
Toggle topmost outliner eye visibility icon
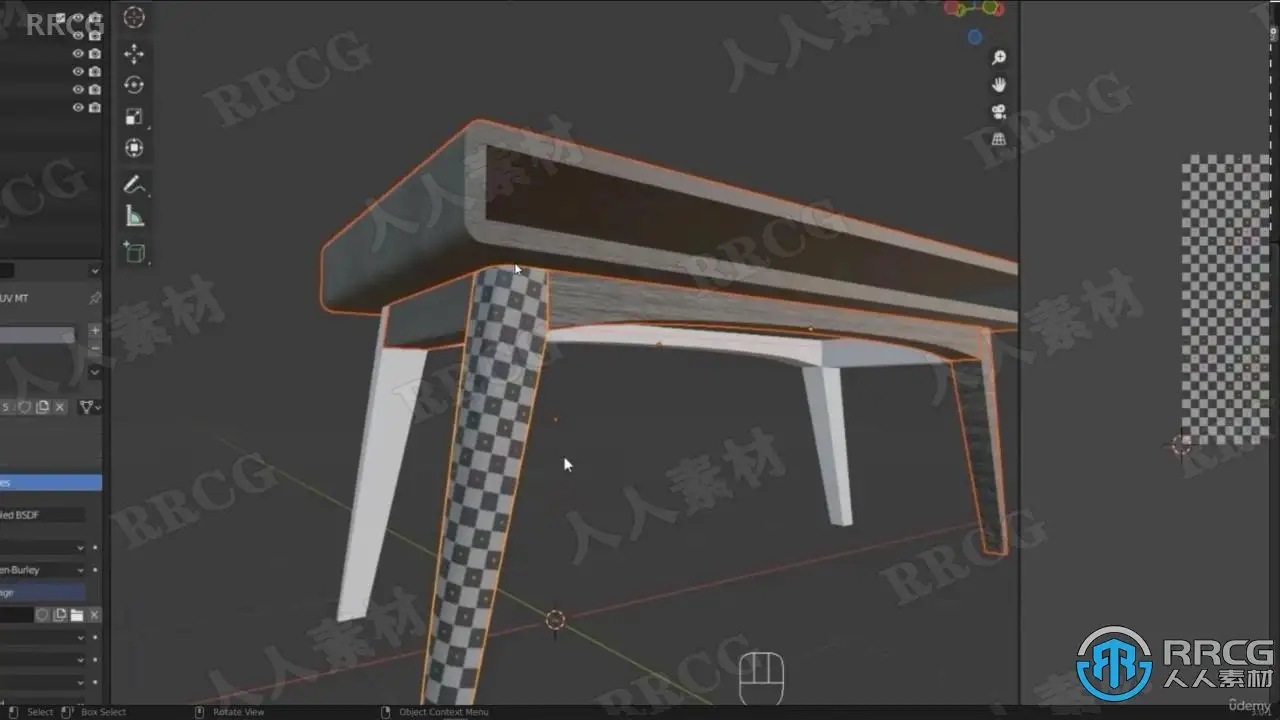[78, 18]
